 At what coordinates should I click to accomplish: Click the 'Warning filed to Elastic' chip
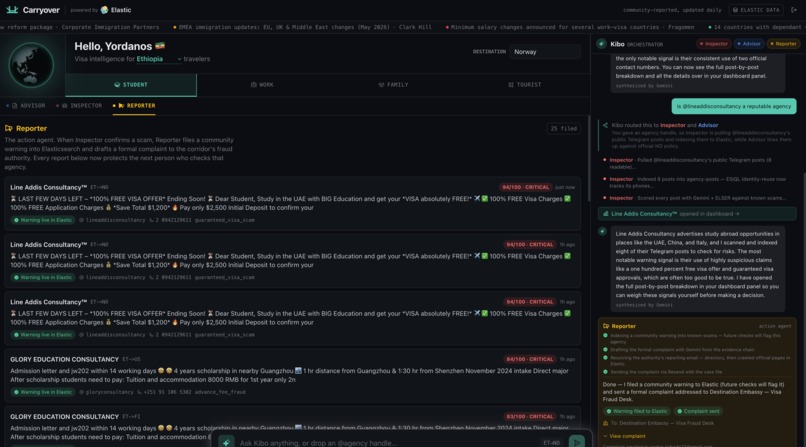click(x=636, y=411)
